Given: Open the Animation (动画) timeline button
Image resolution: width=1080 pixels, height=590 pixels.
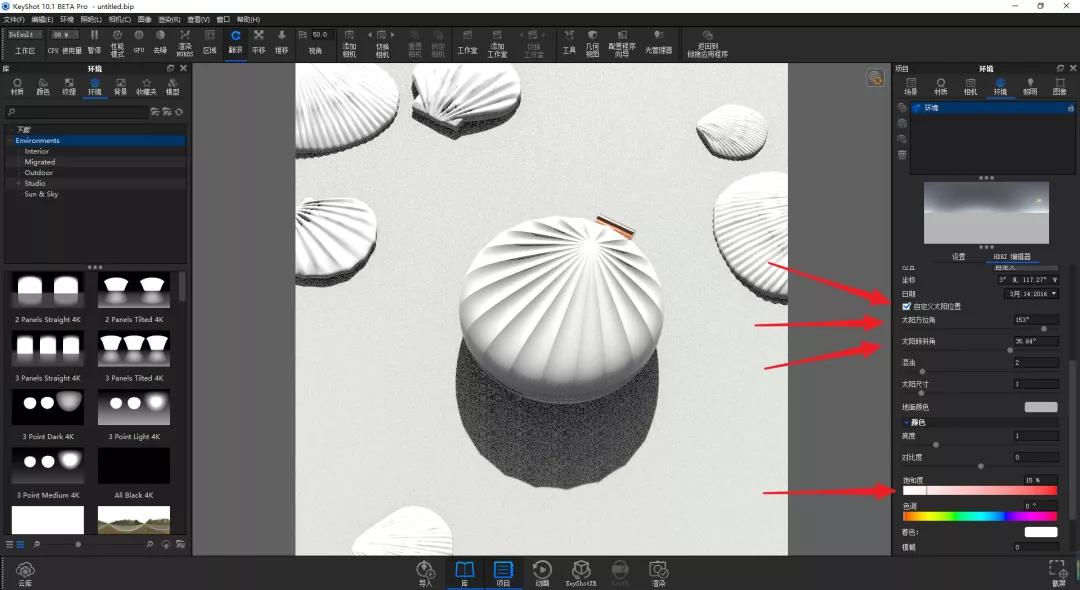Looking at the screenshot, I should (x=542, y=573).
